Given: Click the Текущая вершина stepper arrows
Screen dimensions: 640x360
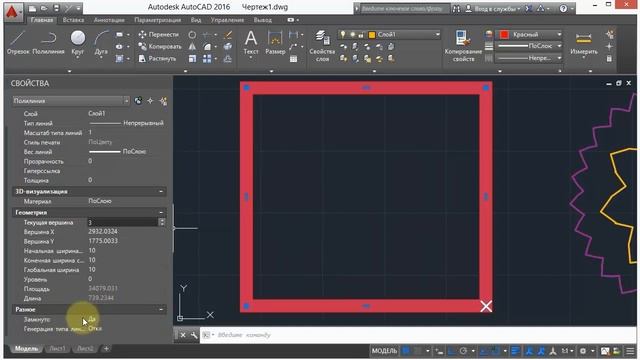Looking at the screenshot, I should [162, 222].
